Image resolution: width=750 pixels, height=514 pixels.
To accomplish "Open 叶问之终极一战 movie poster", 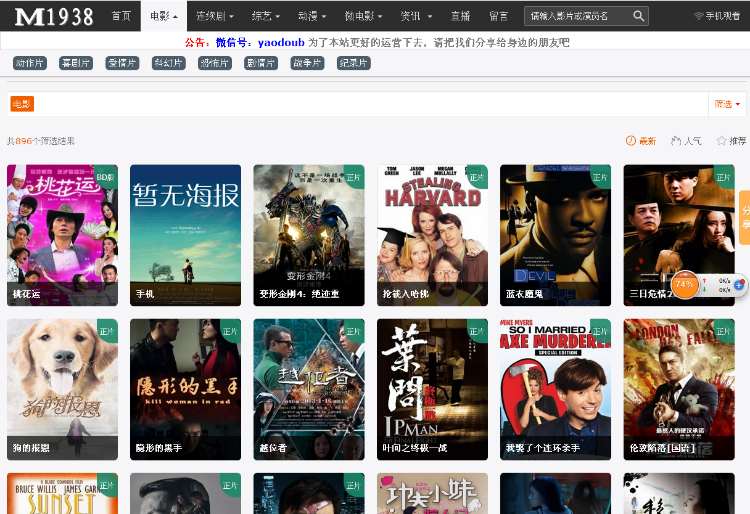I will click(x=432, y=390).
